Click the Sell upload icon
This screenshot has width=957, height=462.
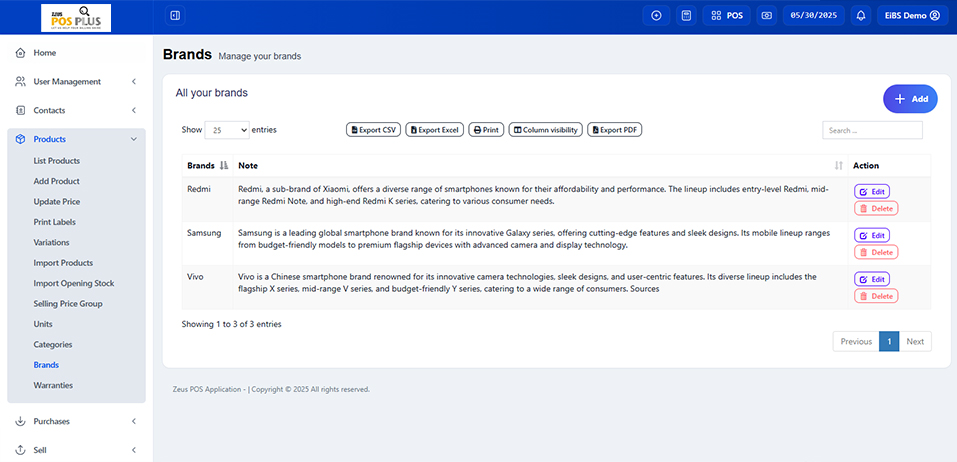coord(20,450)
